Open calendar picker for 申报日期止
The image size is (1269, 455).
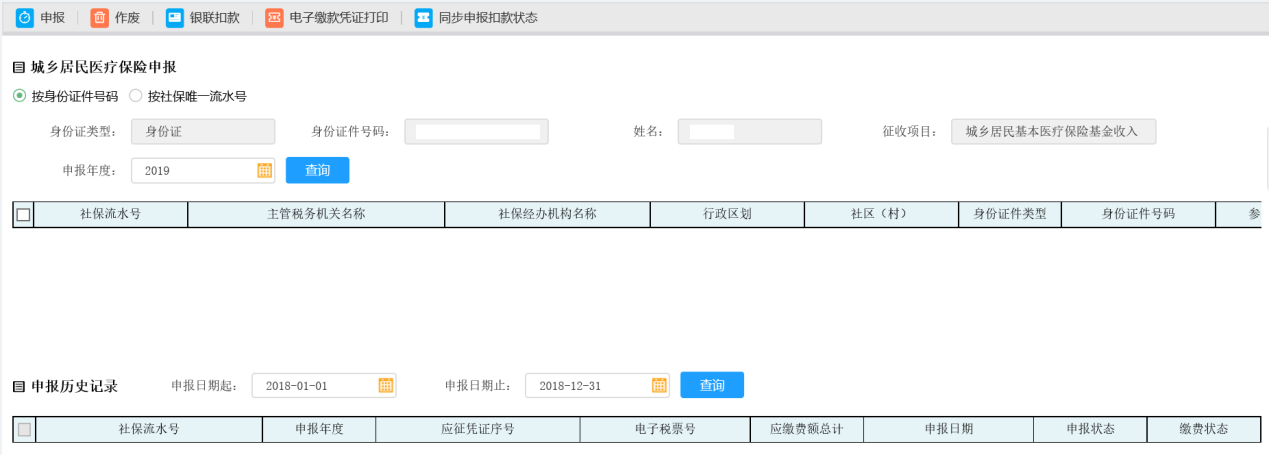[659, 385]
